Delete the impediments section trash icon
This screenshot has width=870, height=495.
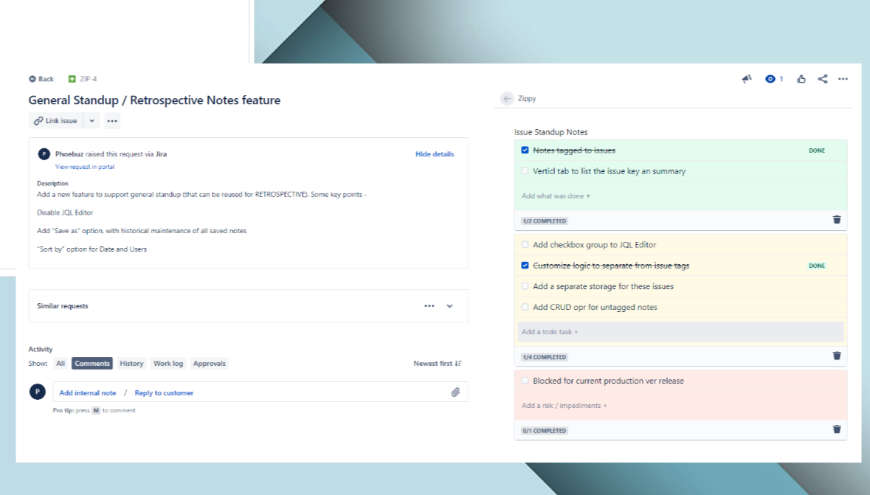click(x=837, y=429)
